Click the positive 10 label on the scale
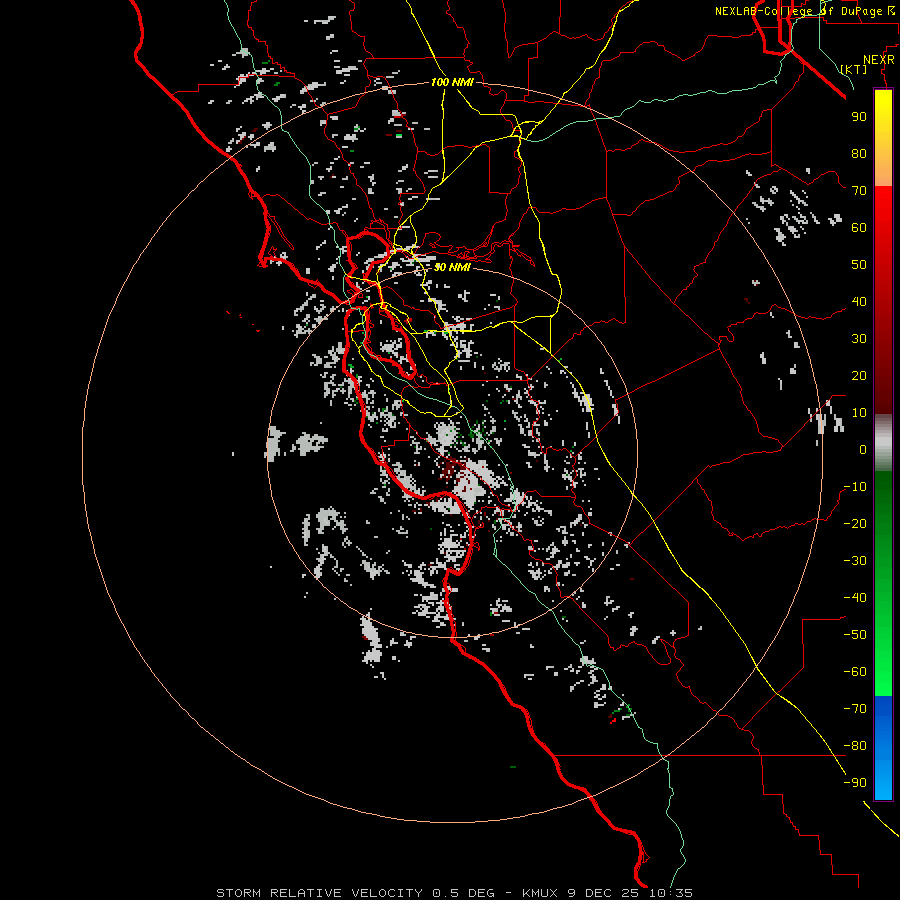Image resolution: width=900 pixels, height=900 pixels. coord(859,413)
